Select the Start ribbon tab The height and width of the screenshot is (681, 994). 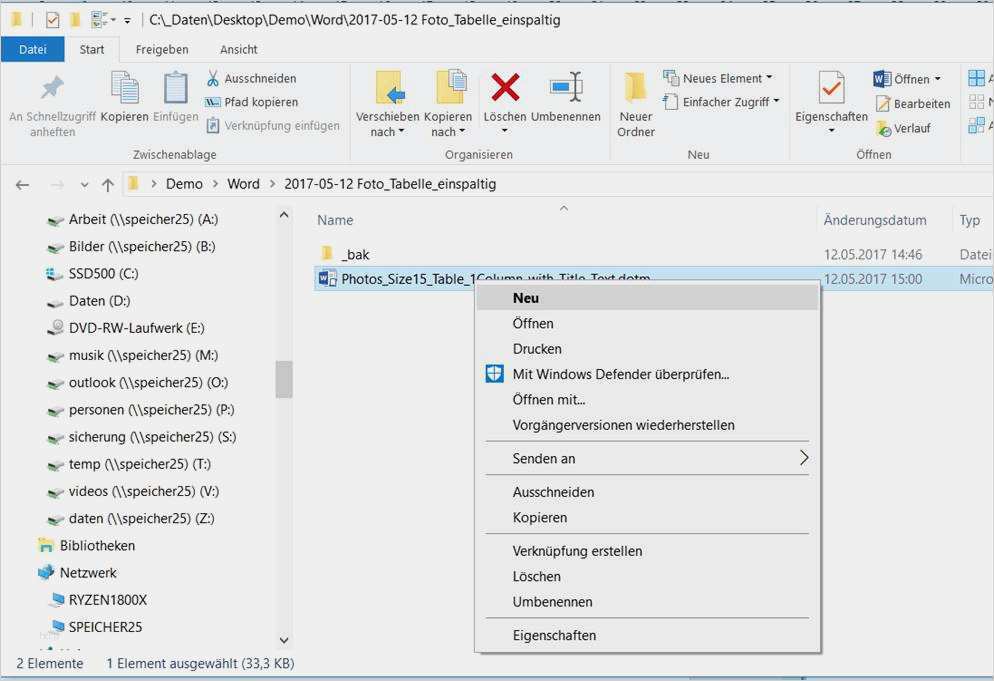[x=92, y=49]
